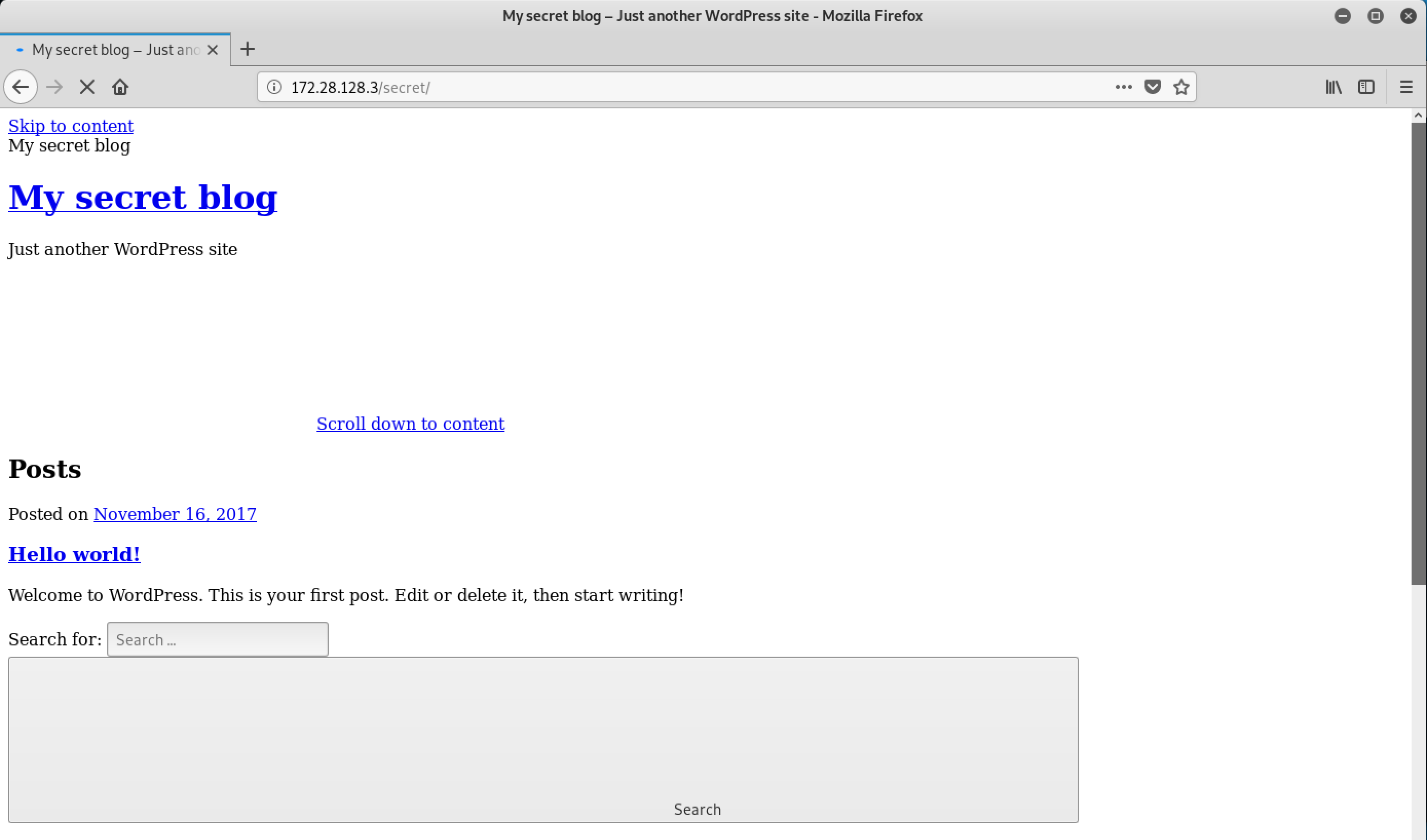Click Scroll down to content link
Image resolution: width=1427 pixels, height=840 pixels.
410,424
